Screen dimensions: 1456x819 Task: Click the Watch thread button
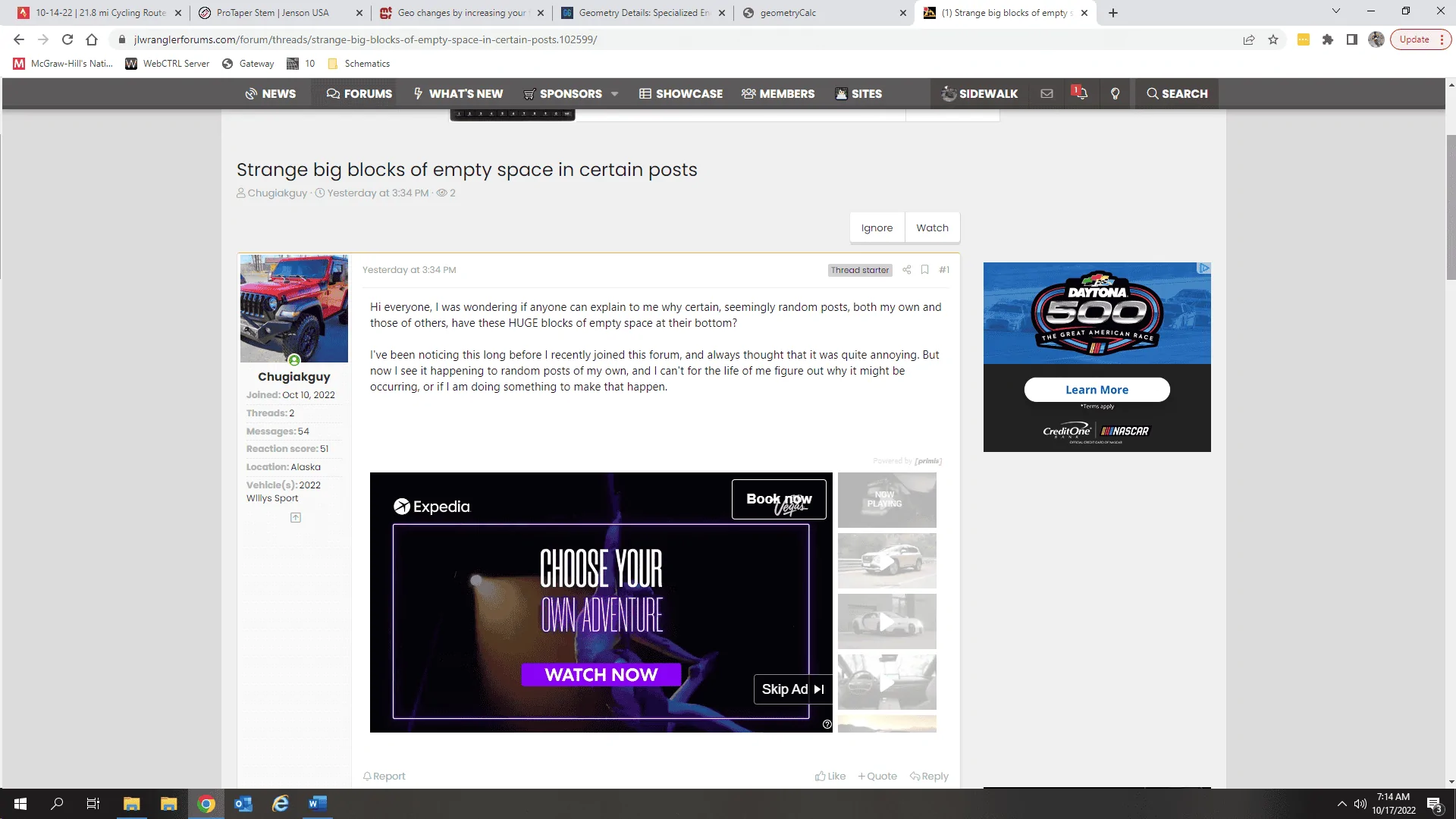pos(932,227)
